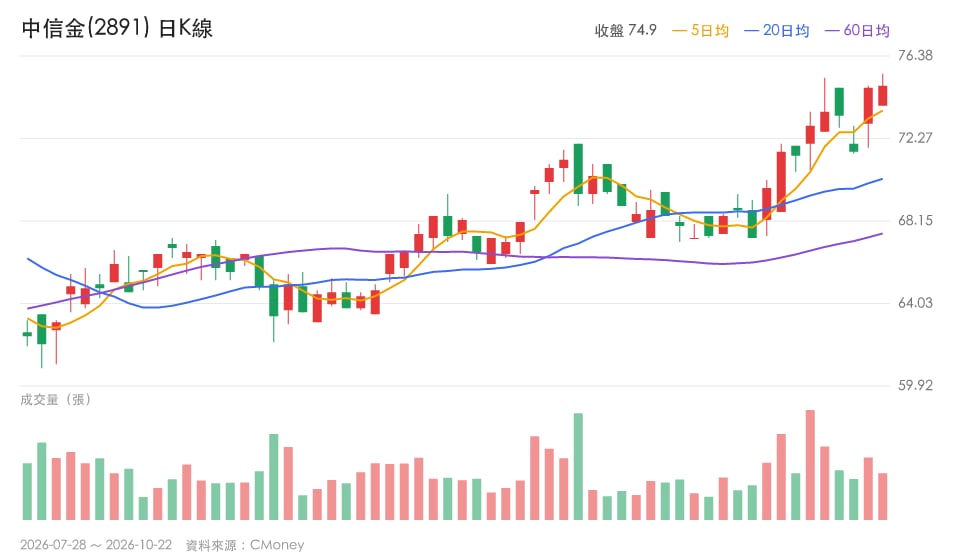Click the tallest red volume bar
The height and width of the screenshot is (560, 960).
tap(810, 465)
